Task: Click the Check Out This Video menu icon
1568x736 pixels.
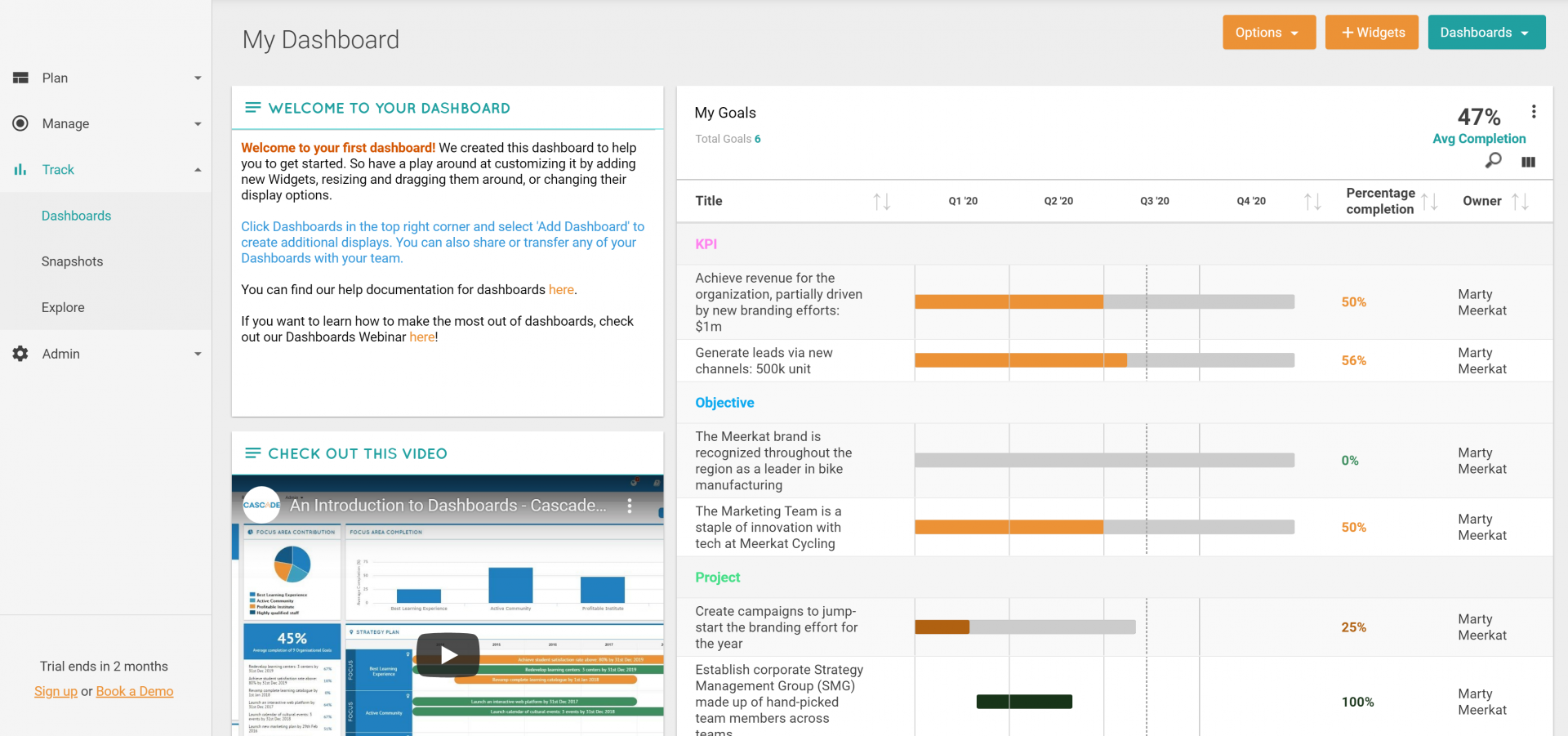Action: (x=253, y=453)
